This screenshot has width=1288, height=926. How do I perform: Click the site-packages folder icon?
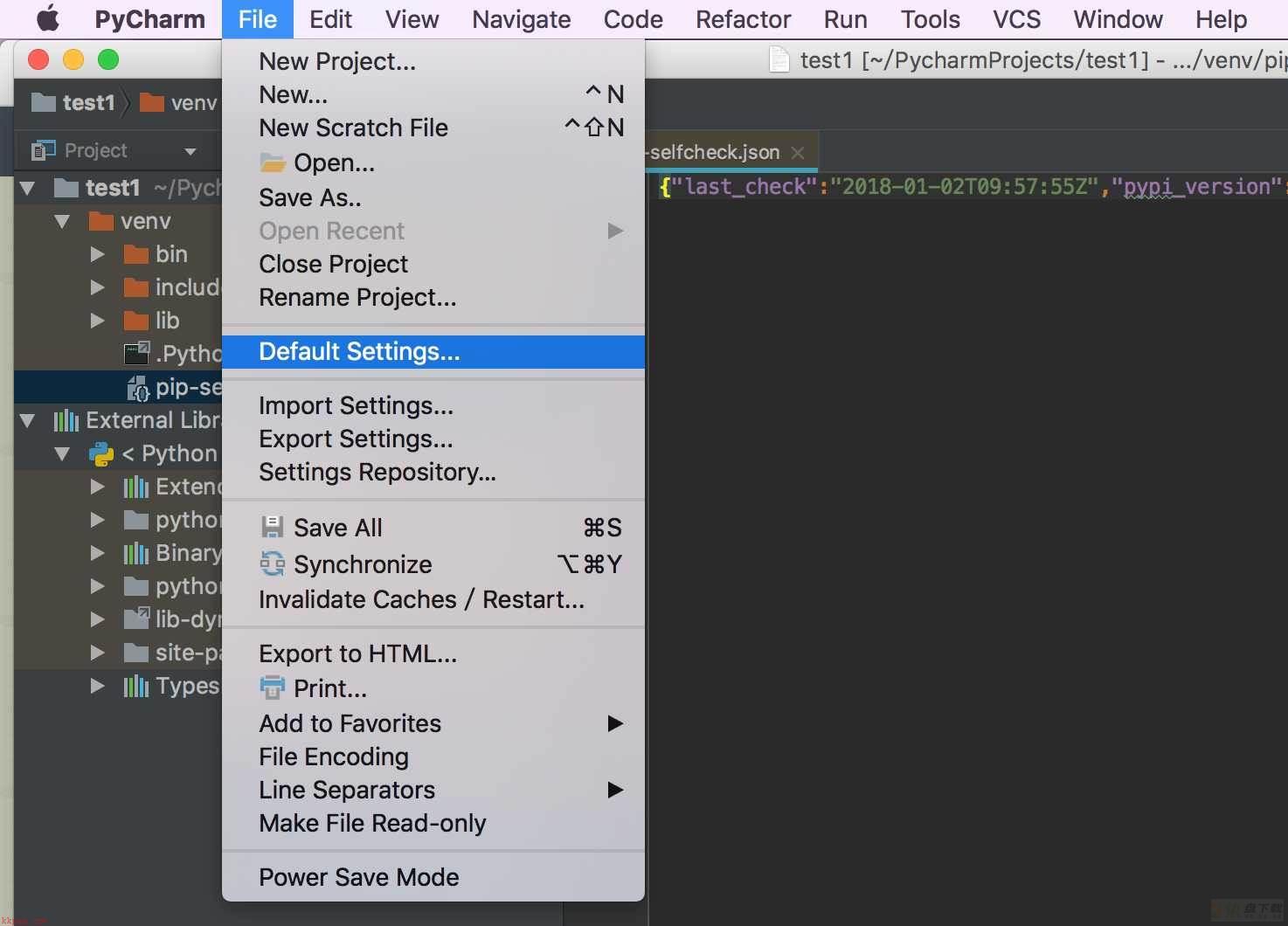tap(135, 653)
